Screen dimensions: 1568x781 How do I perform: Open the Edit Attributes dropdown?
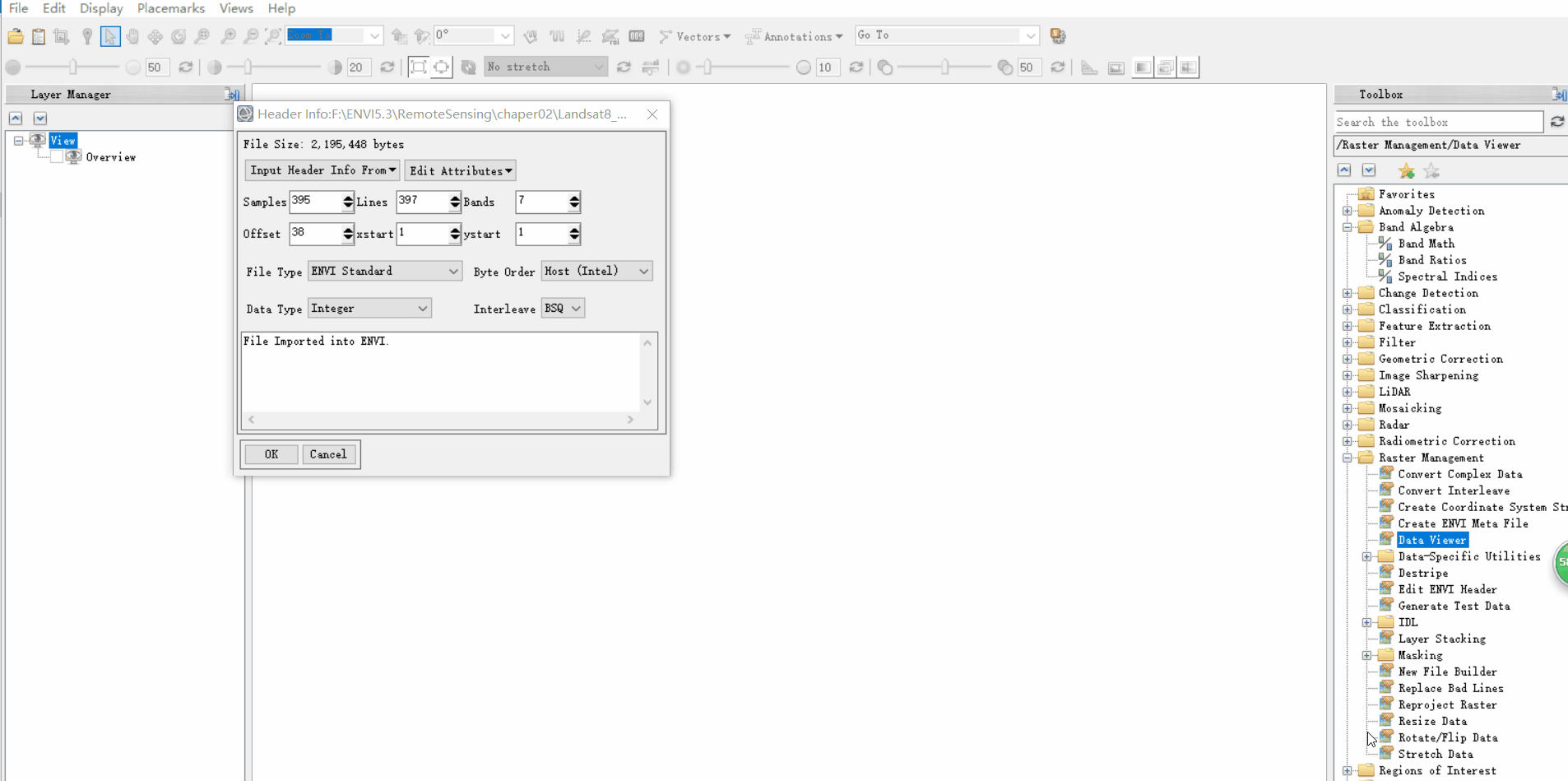click(x=461, y=170)
